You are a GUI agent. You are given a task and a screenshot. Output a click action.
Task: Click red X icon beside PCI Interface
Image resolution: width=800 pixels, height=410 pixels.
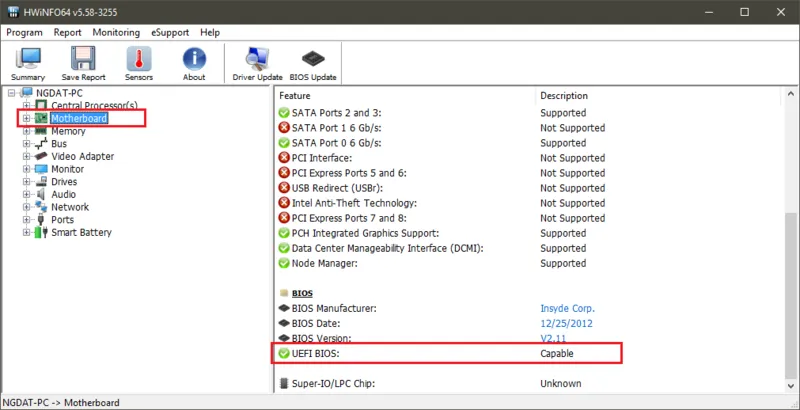tap(284, 158)
